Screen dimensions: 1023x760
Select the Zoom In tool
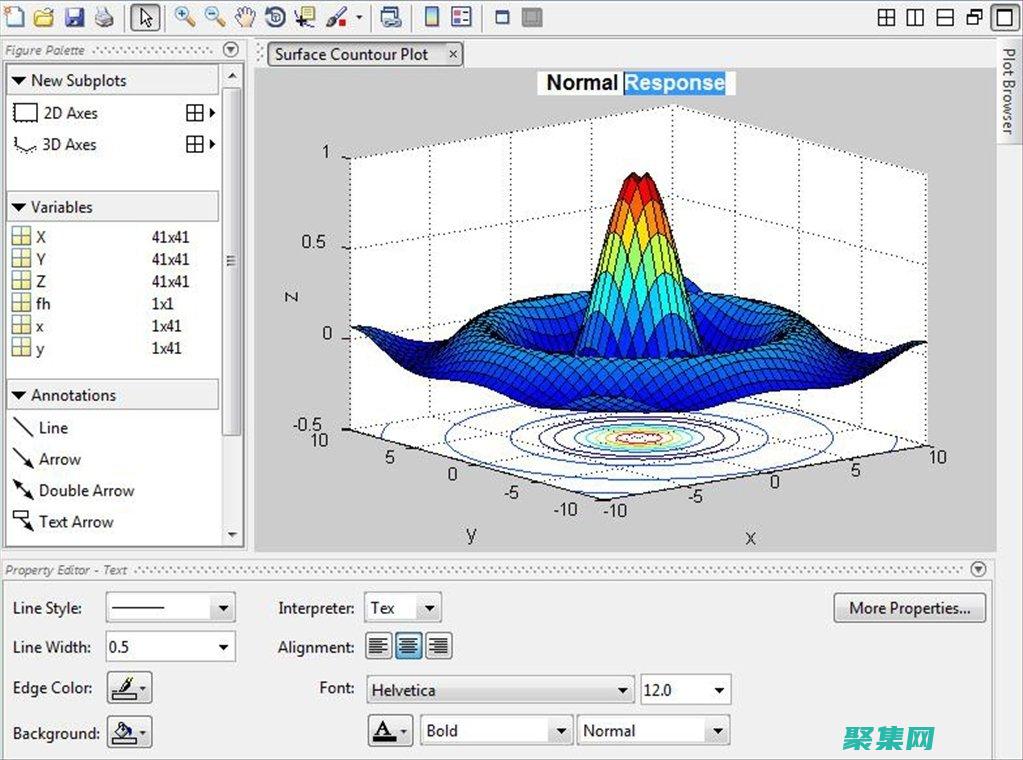coord(183,17)
